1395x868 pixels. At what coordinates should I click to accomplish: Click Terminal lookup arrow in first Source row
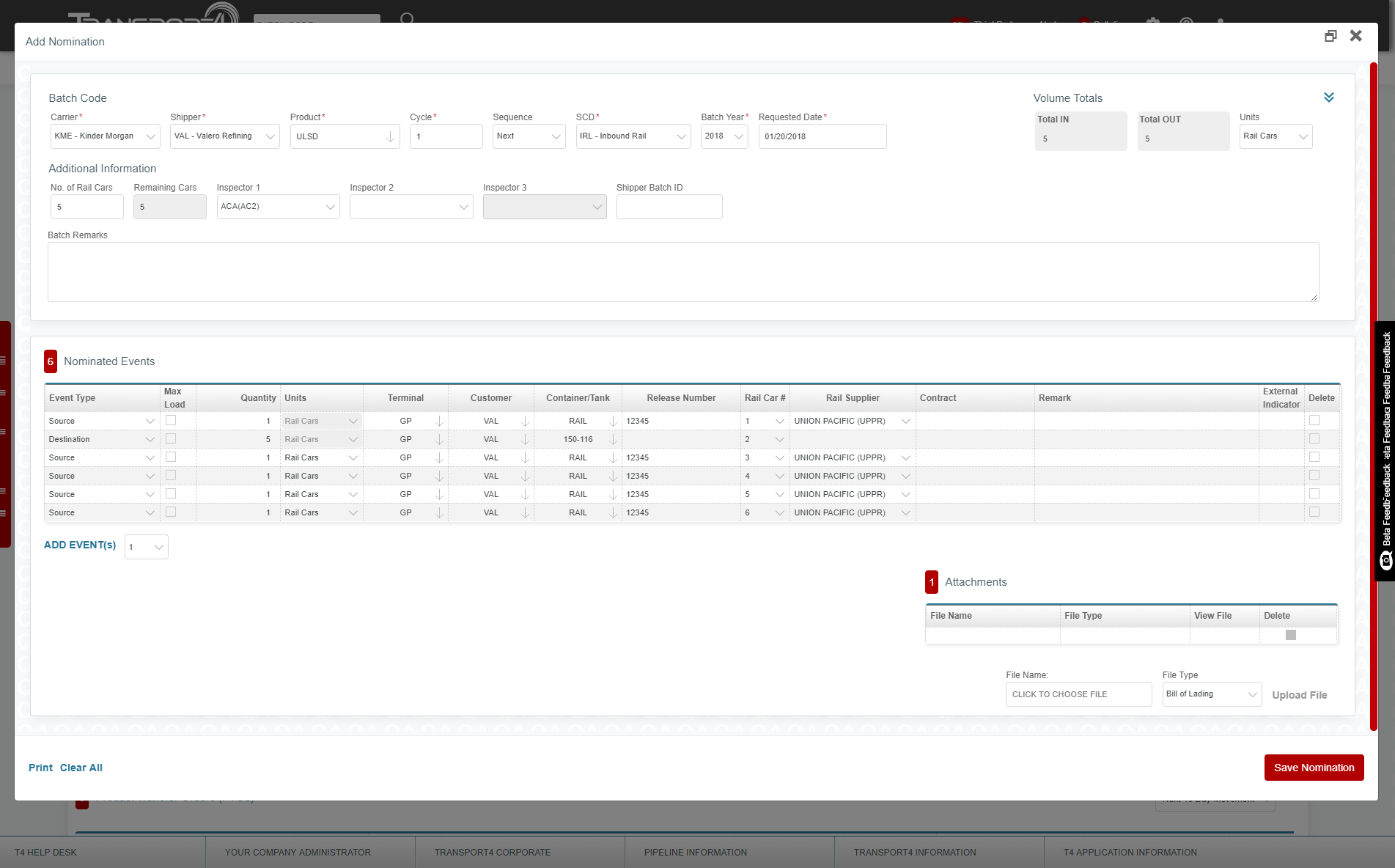439,422
